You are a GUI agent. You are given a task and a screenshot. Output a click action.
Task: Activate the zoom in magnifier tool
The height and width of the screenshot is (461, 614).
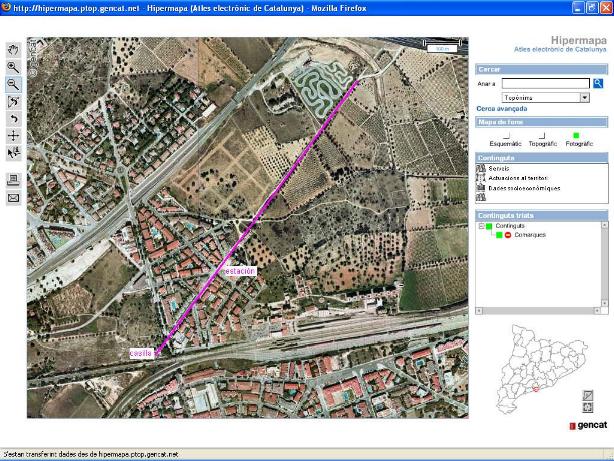13,66
